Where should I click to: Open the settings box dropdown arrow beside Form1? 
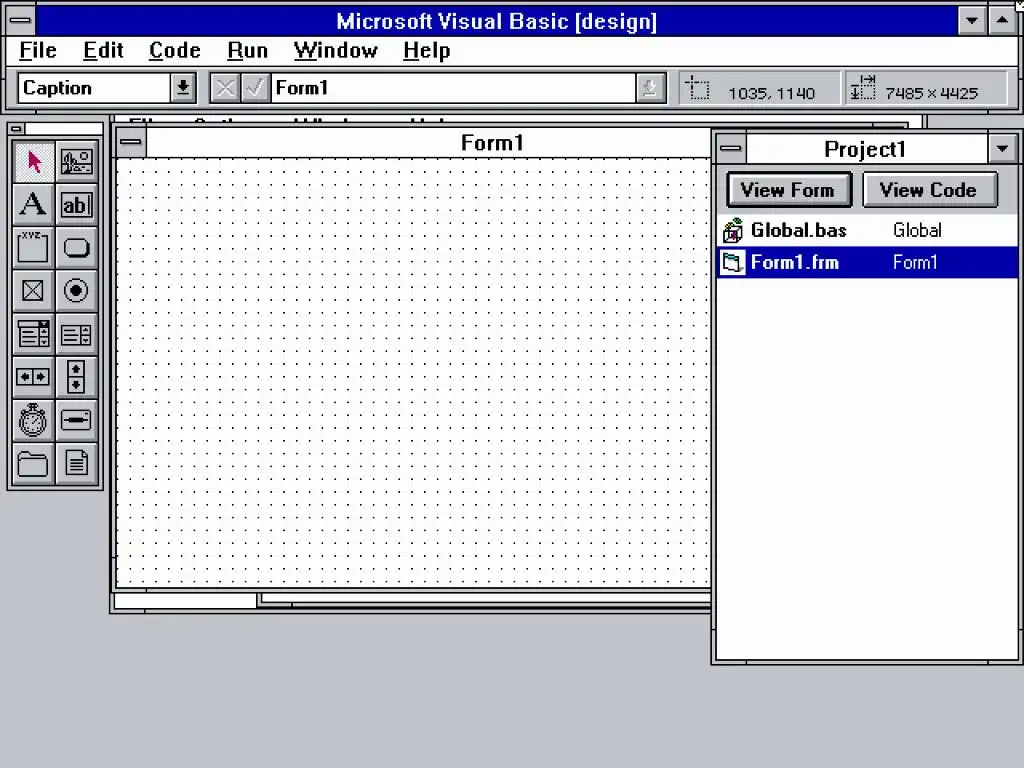pyautogui.click(x=650, y=88)
